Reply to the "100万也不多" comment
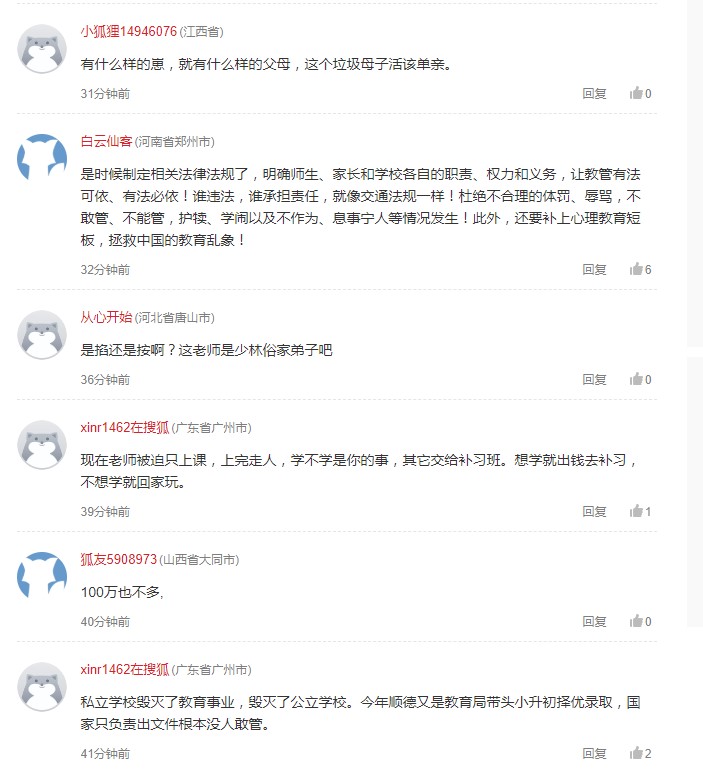Image resolution: width=703 pixels, height=770 pixels. tap(594, 622)
